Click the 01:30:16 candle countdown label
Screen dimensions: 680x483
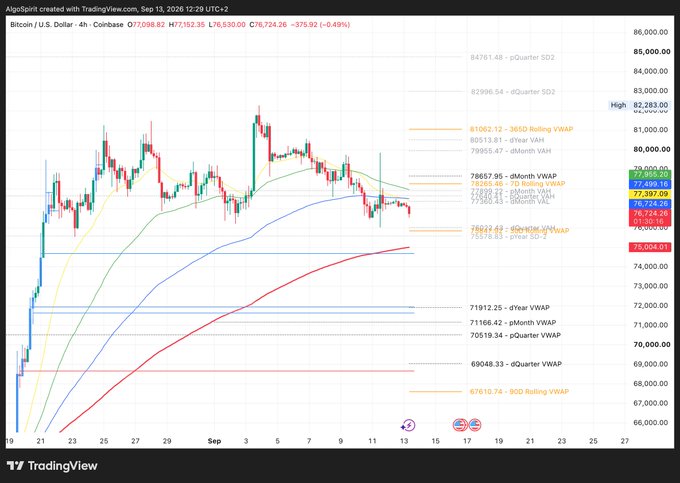(x=650, y=222)
